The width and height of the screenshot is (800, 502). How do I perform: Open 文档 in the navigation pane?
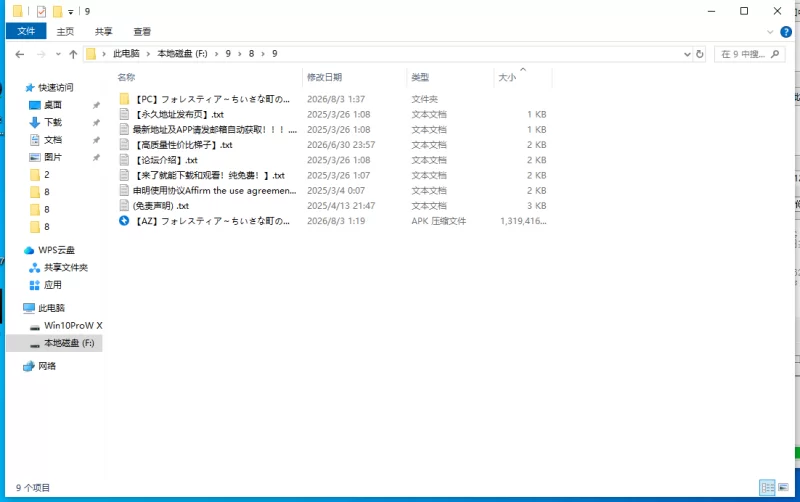(53, 140)
